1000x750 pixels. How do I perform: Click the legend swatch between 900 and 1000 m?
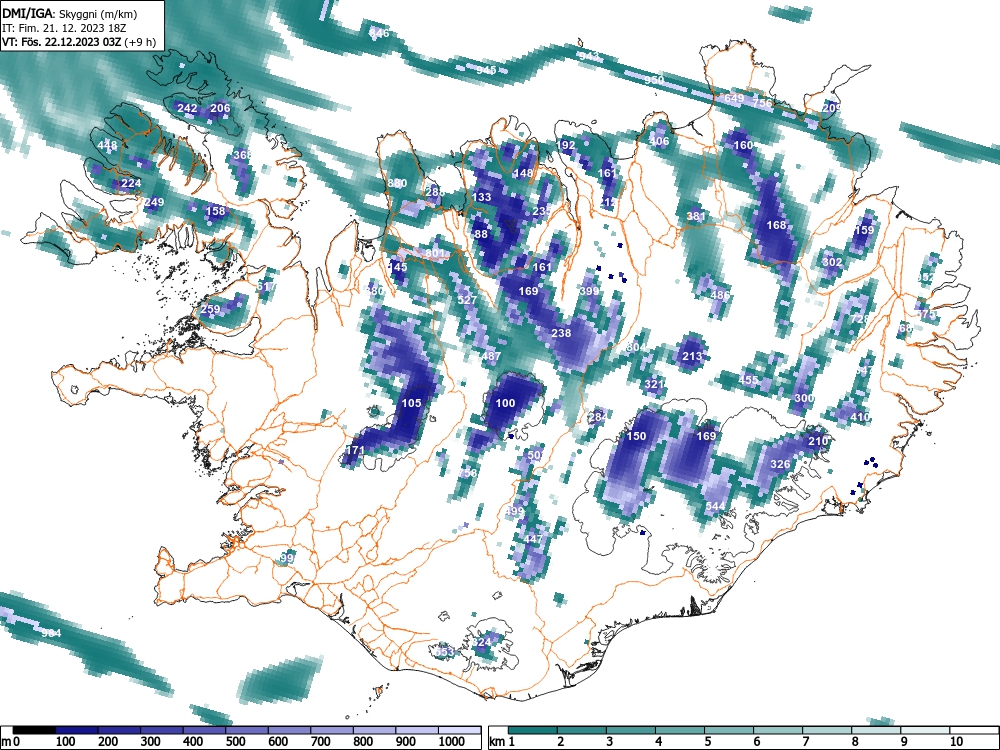pyautogui.click(x=417, y=730)
